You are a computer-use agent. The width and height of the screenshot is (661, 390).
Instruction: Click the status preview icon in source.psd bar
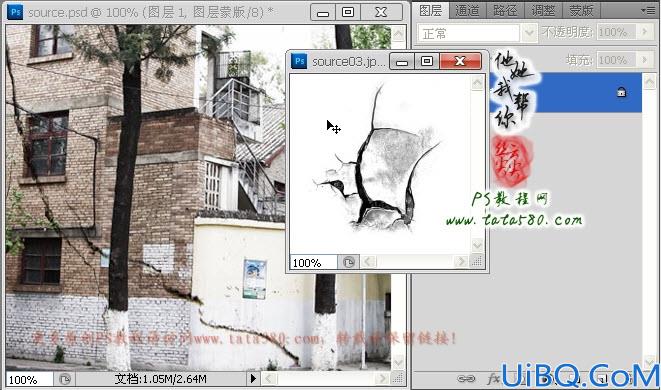(65, 379)
